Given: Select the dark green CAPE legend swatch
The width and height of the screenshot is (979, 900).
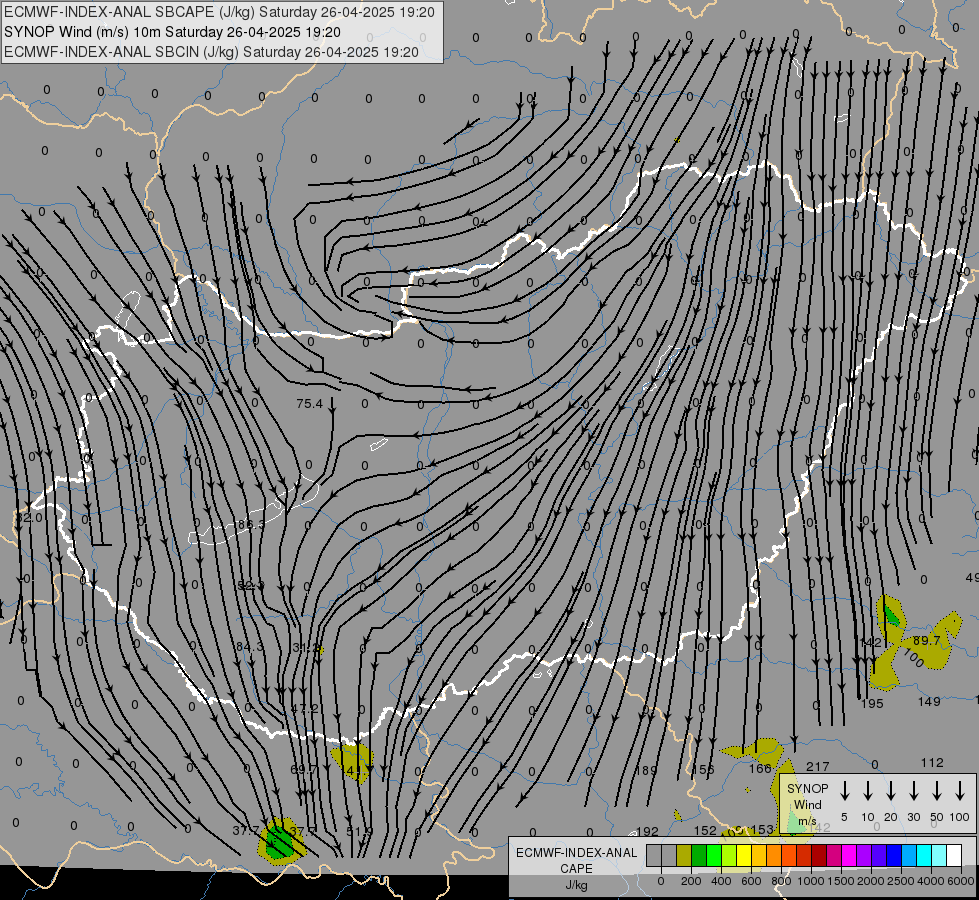Looking at the screenshot, I should click(699, 856).
